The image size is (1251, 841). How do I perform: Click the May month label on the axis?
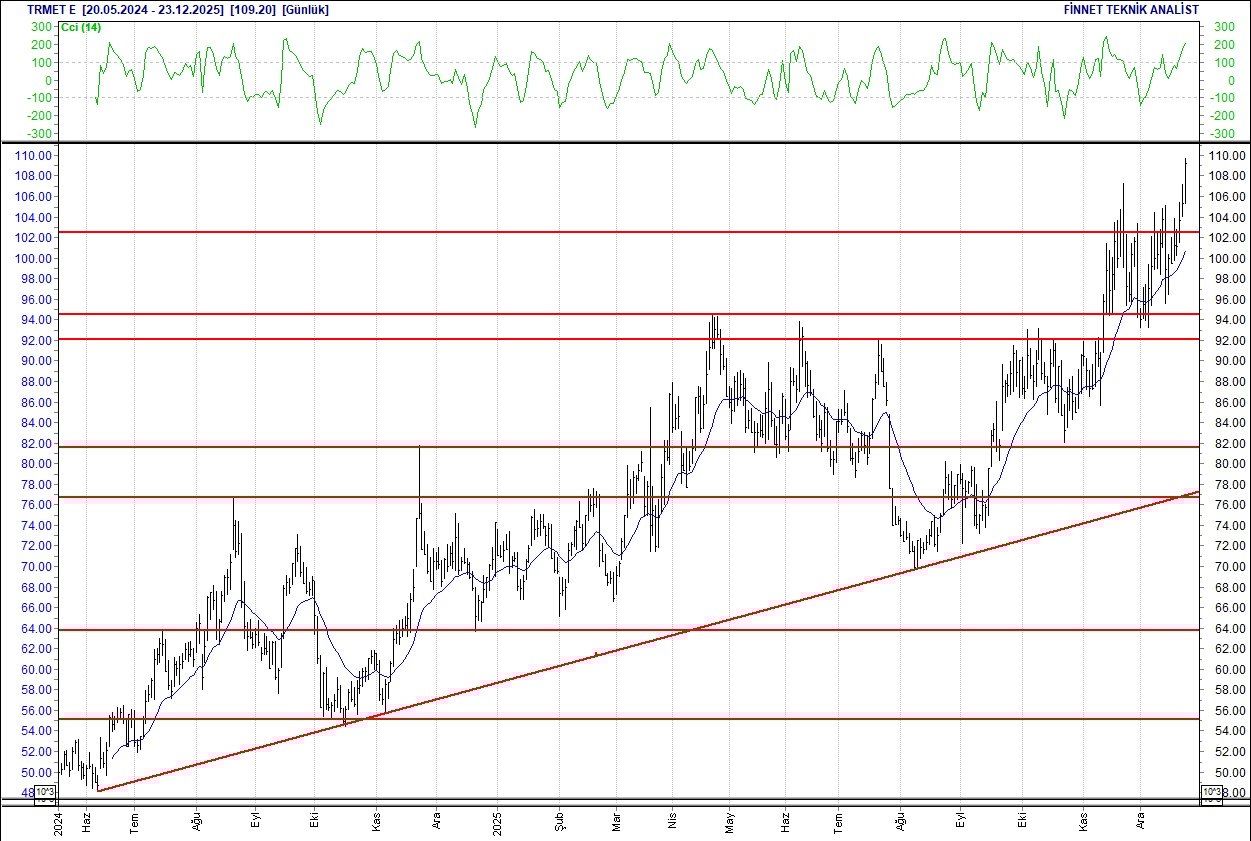(731, 823)
